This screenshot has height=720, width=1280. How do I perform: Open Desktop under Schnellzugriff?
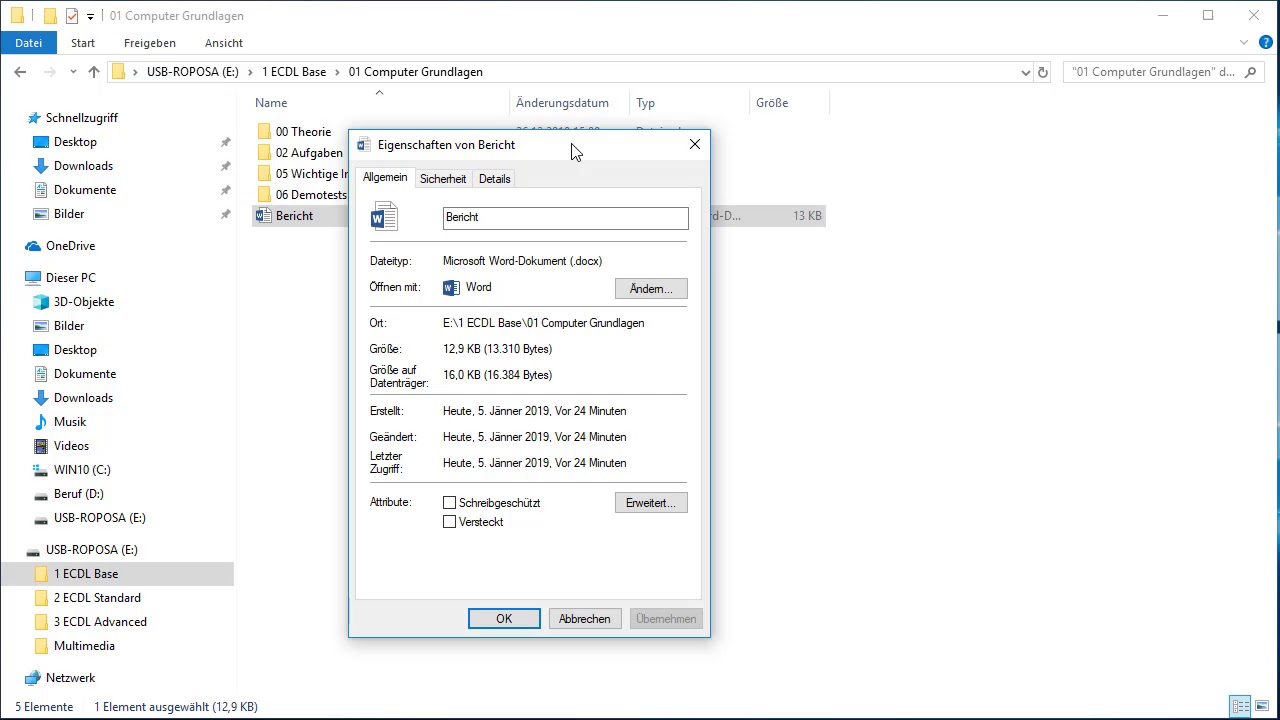point(75,142)
